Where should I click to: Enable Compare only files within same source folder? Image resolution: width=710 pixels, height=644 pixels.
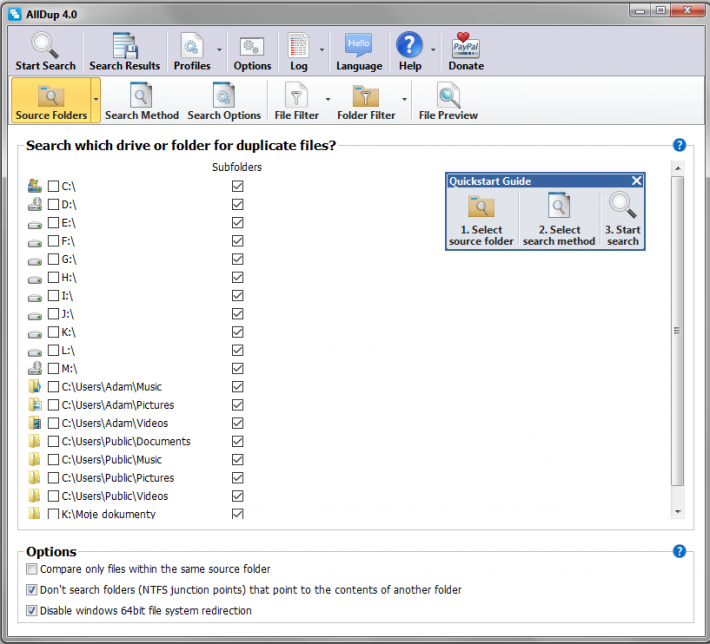pyautogui.click(x=31, y=569)
